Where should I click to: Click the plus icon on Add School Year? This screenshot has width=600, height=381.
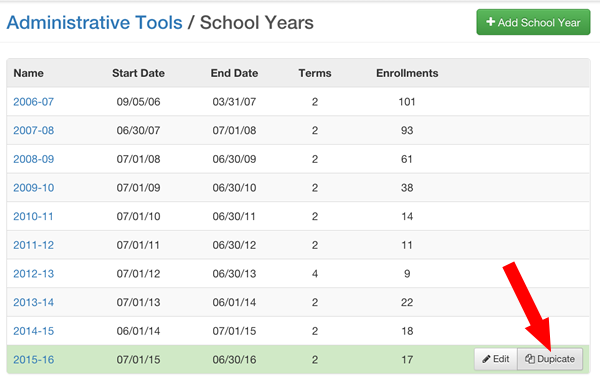coord(491,22)
